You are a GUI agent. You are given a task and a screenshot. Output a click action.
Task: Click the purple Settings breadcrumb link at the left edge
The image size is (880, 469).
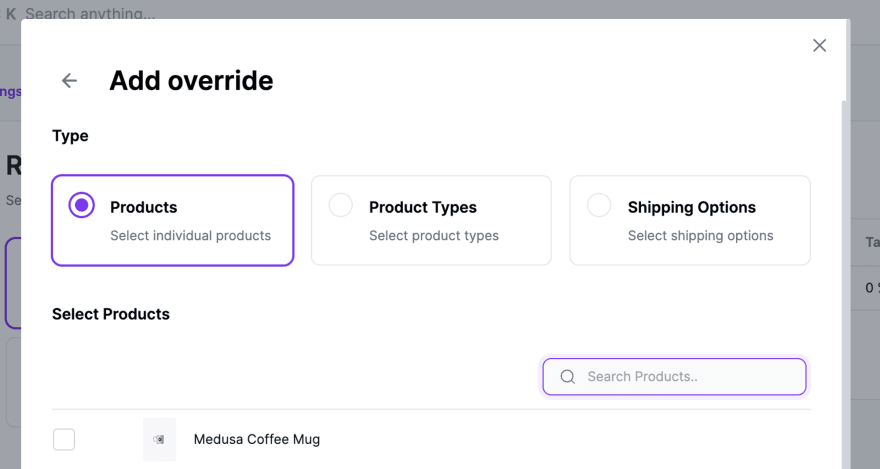click(x=11, y=92)
